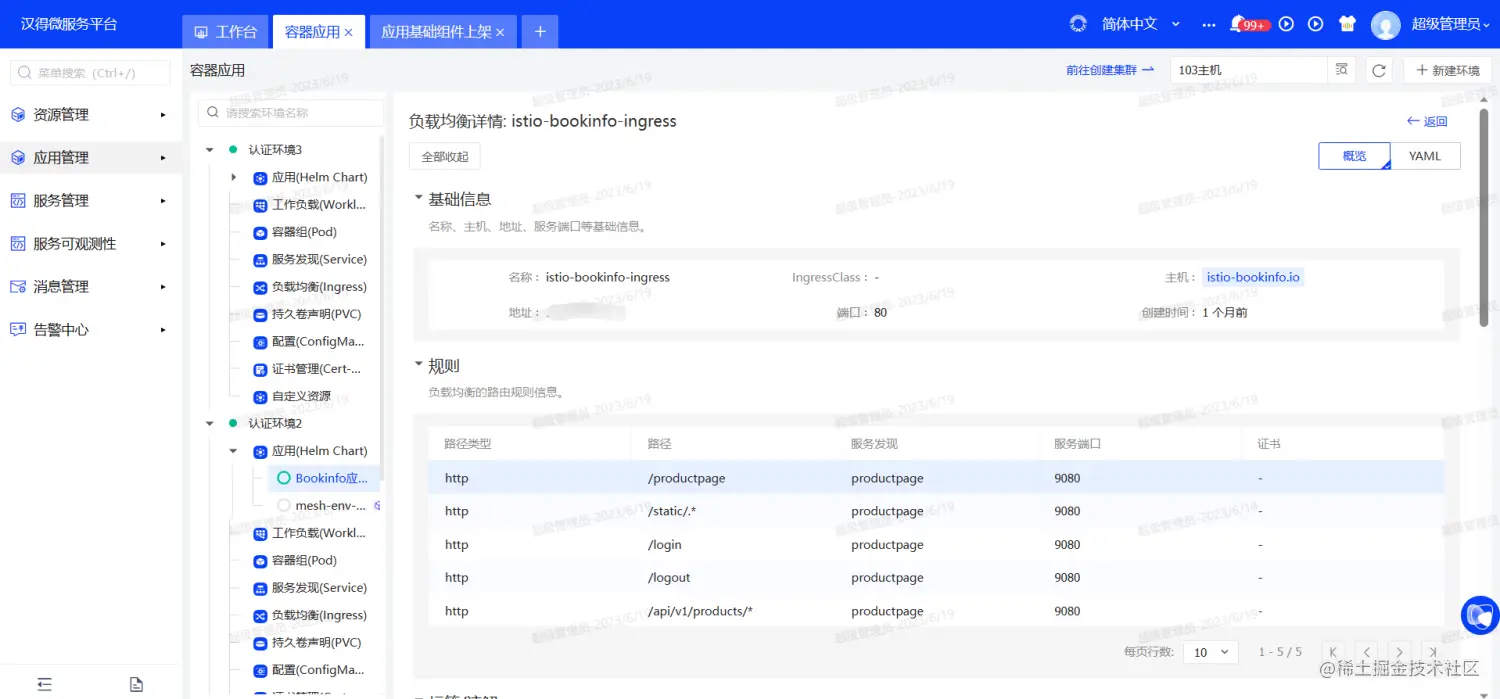Viewport: 1500px width, 699px height.
Task: Collapse the 认证环境3 tree node
Action: (210, 150)
